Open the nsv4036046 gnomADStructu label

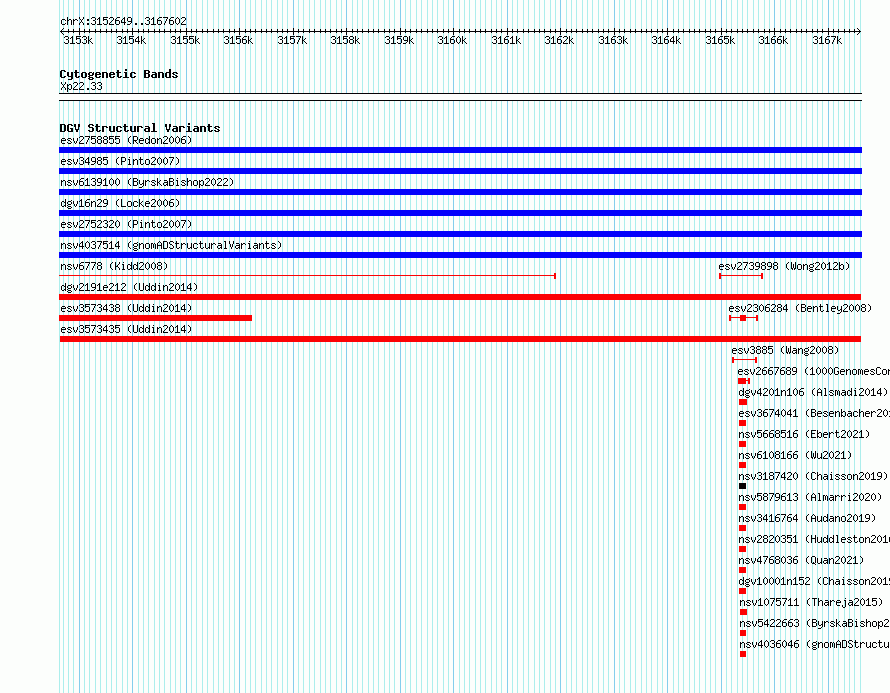click(815, 644)
